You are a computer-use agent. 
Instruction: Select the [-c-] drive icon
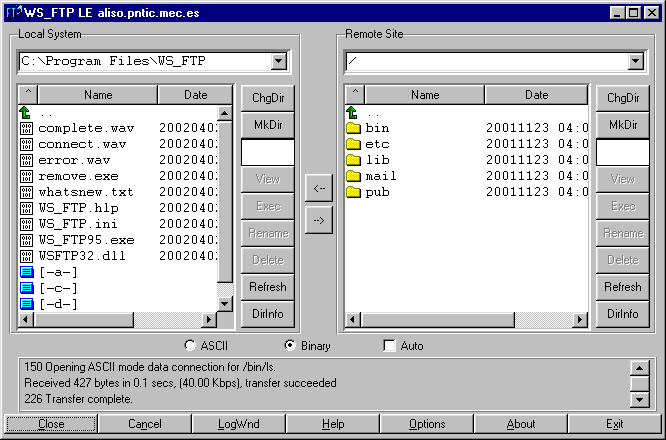(x=26, y=288)
